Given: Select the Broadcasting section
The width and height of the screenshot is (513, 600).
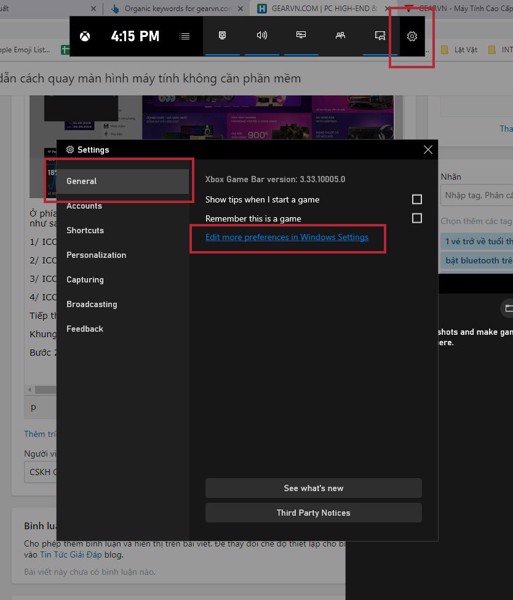Looking at the screenshot, I should (x=92, y=304).
